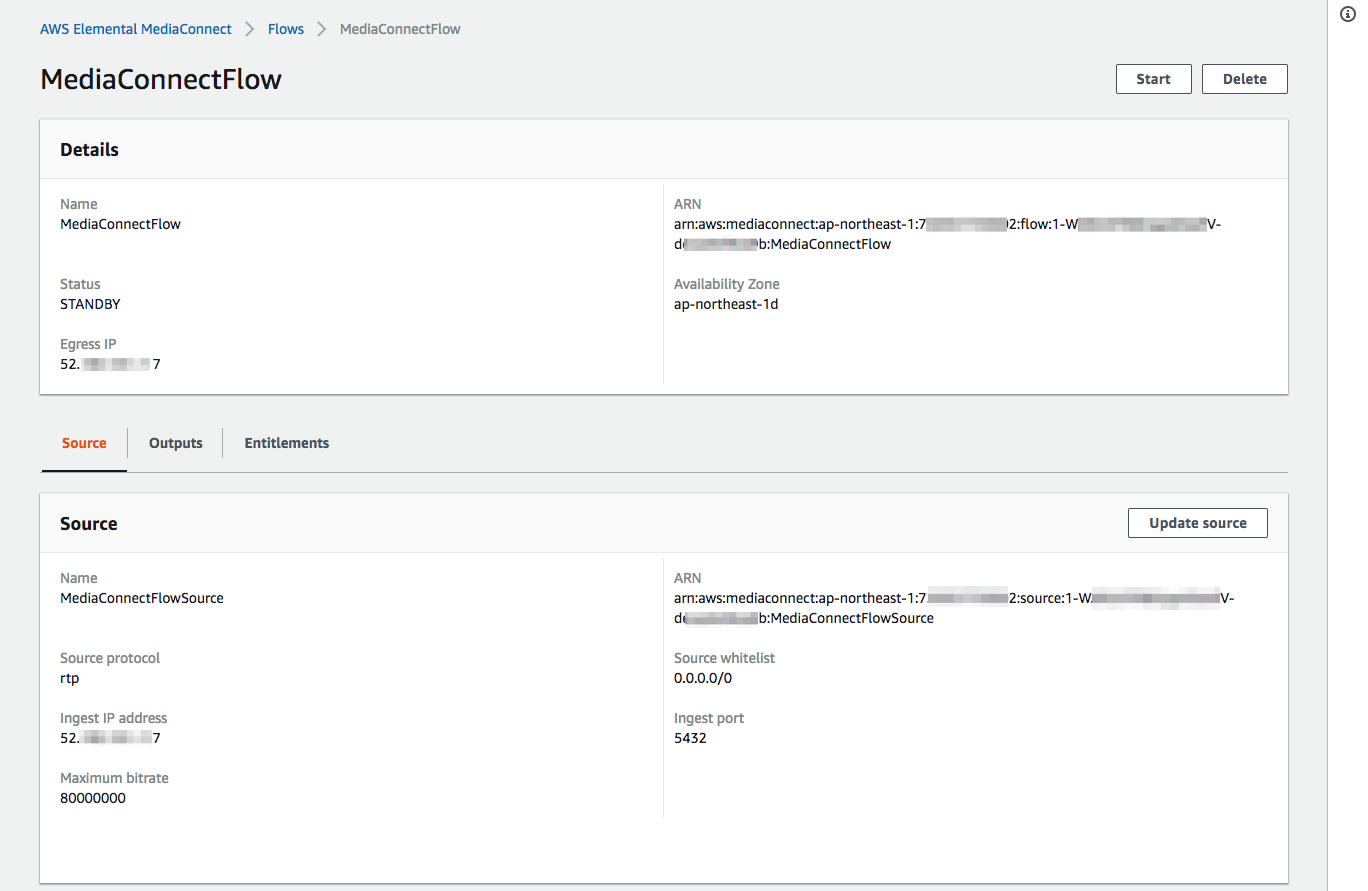Click MediaConnectFlow in the breadcrumb trail

(399, 29)
